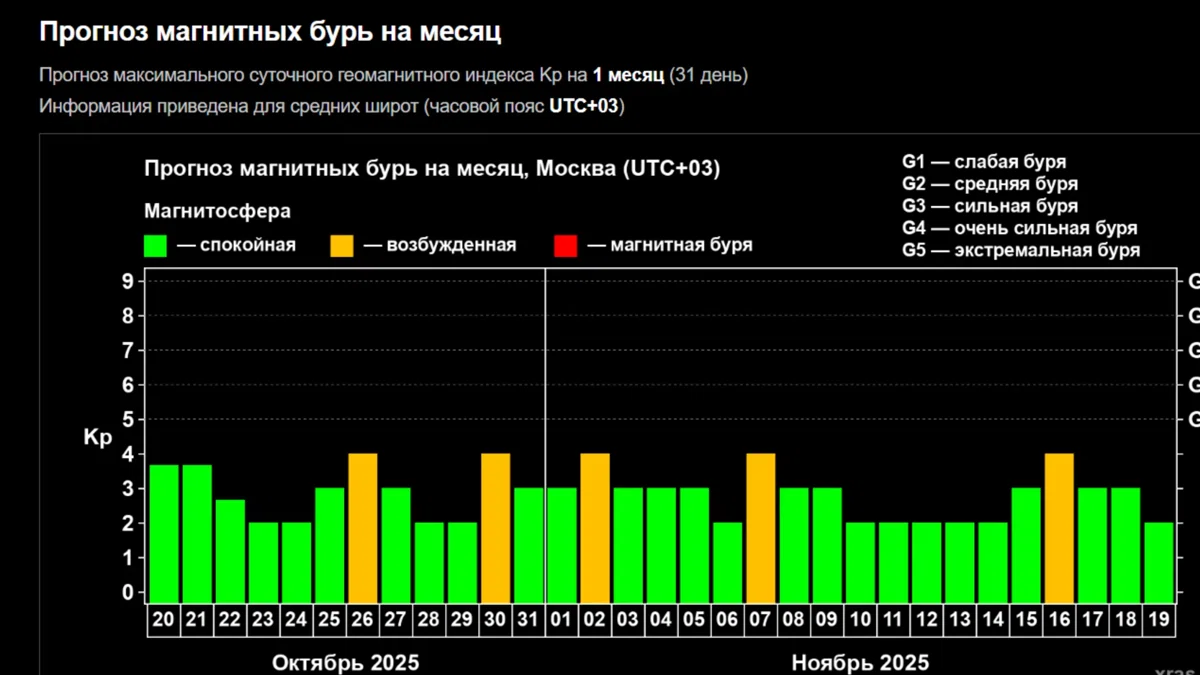The width and height of the screenshot is (1200, 675).
Task: Click the red 'магнитная буря' legend swatch
Action: [x=565, y=246]
